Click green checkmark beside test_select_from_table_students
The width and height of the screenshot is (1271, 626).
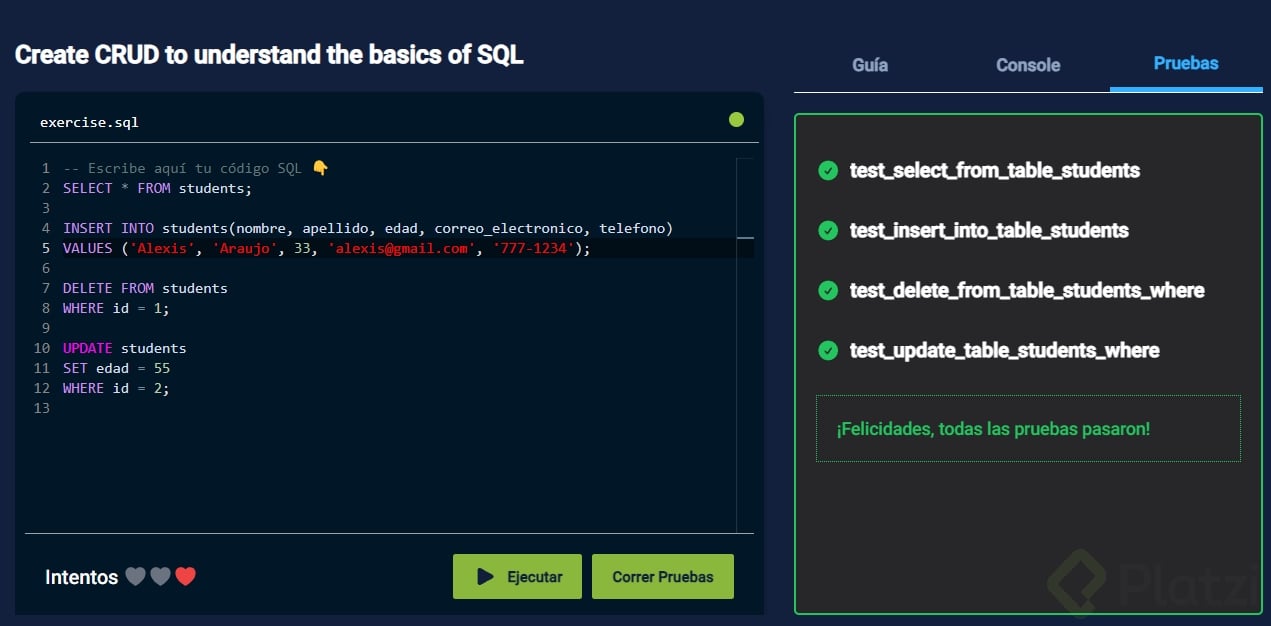[828, 171]
